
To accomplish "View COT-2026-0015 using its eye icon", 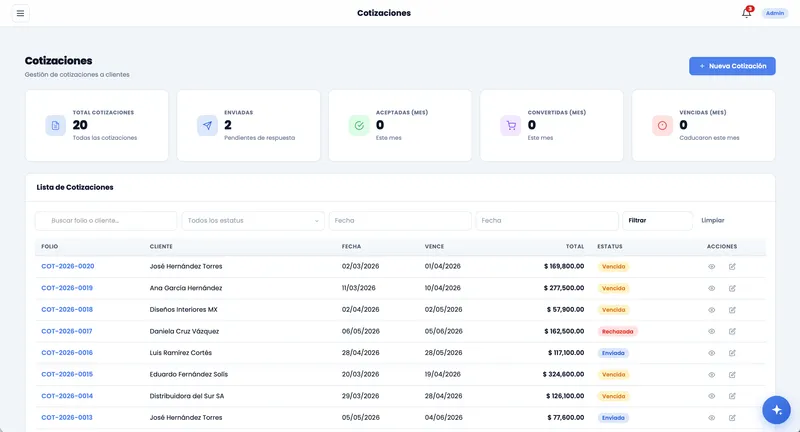I will (711, 375).
